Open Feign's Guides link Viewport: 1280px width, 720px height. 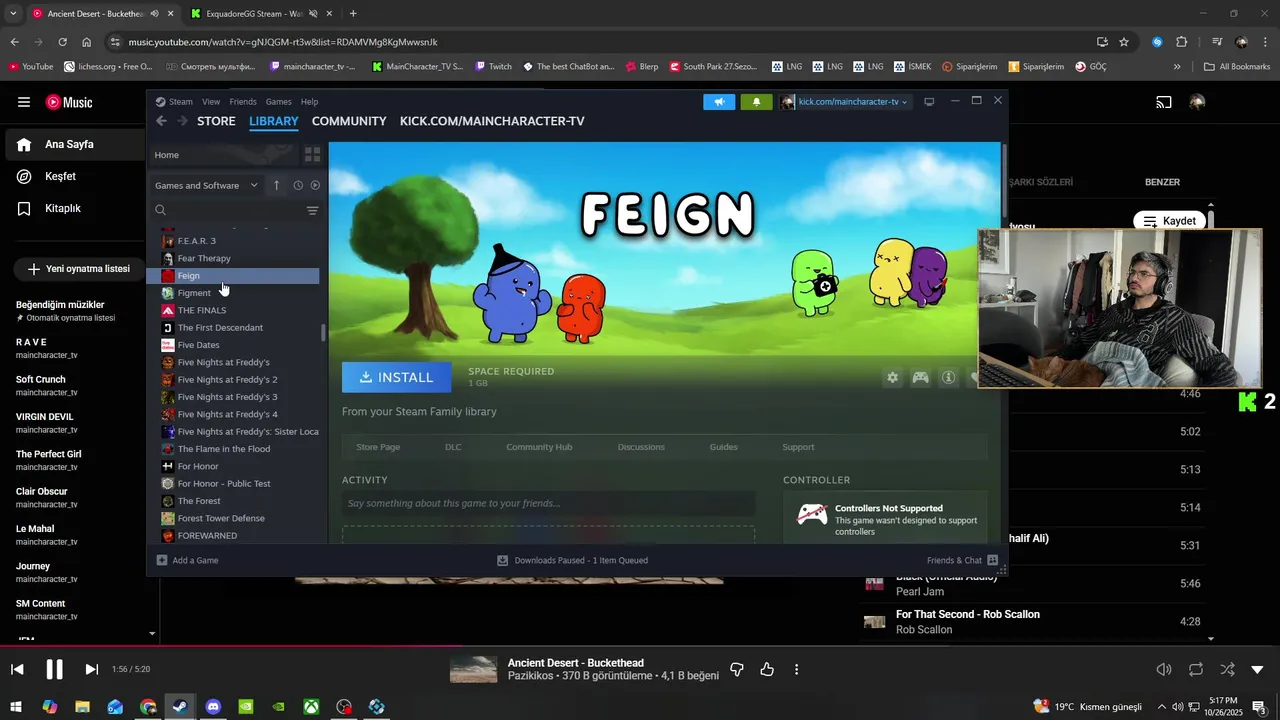pos(723,447)
